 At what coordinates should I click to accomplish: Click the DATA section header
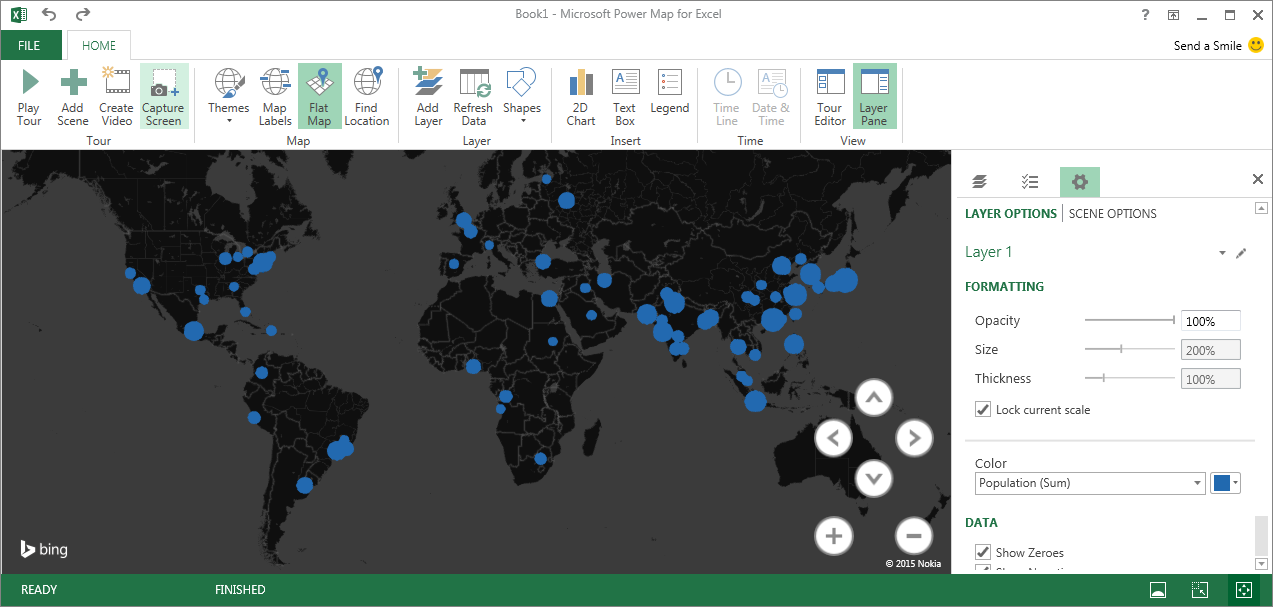(x=981, y=522)
